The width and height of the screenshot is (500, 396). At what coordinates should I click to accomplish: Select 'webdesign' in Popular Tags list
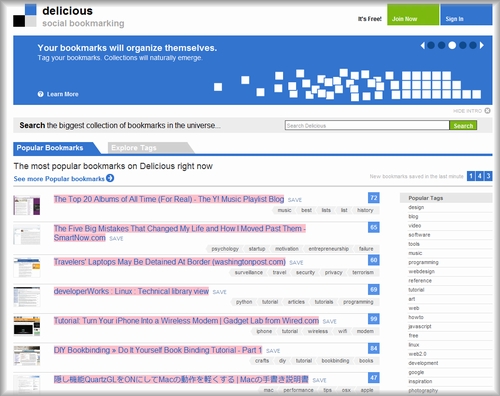coord(421,271)
